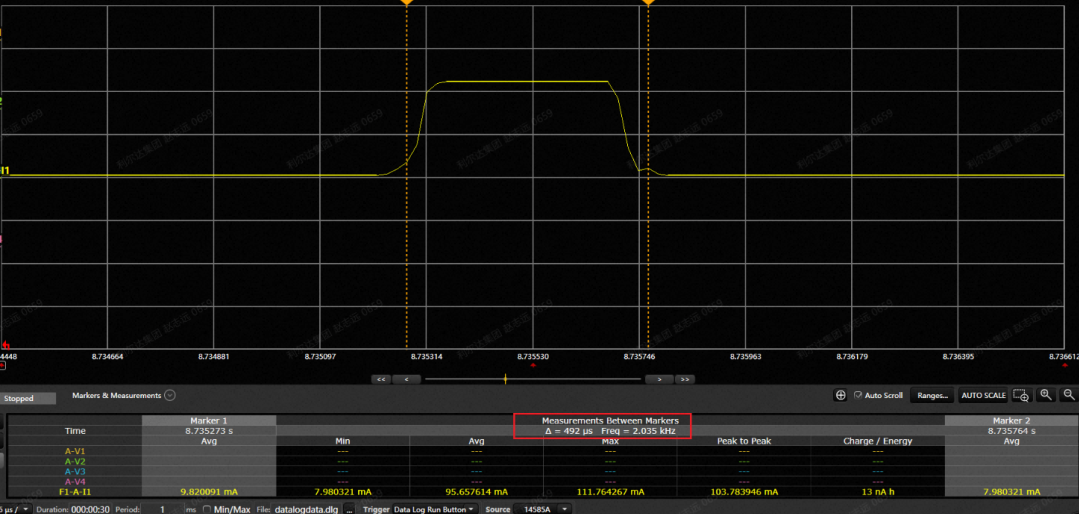1079x514 pixels.
Task: Jump to end with the >> button
Action: [x=684, y=380]
